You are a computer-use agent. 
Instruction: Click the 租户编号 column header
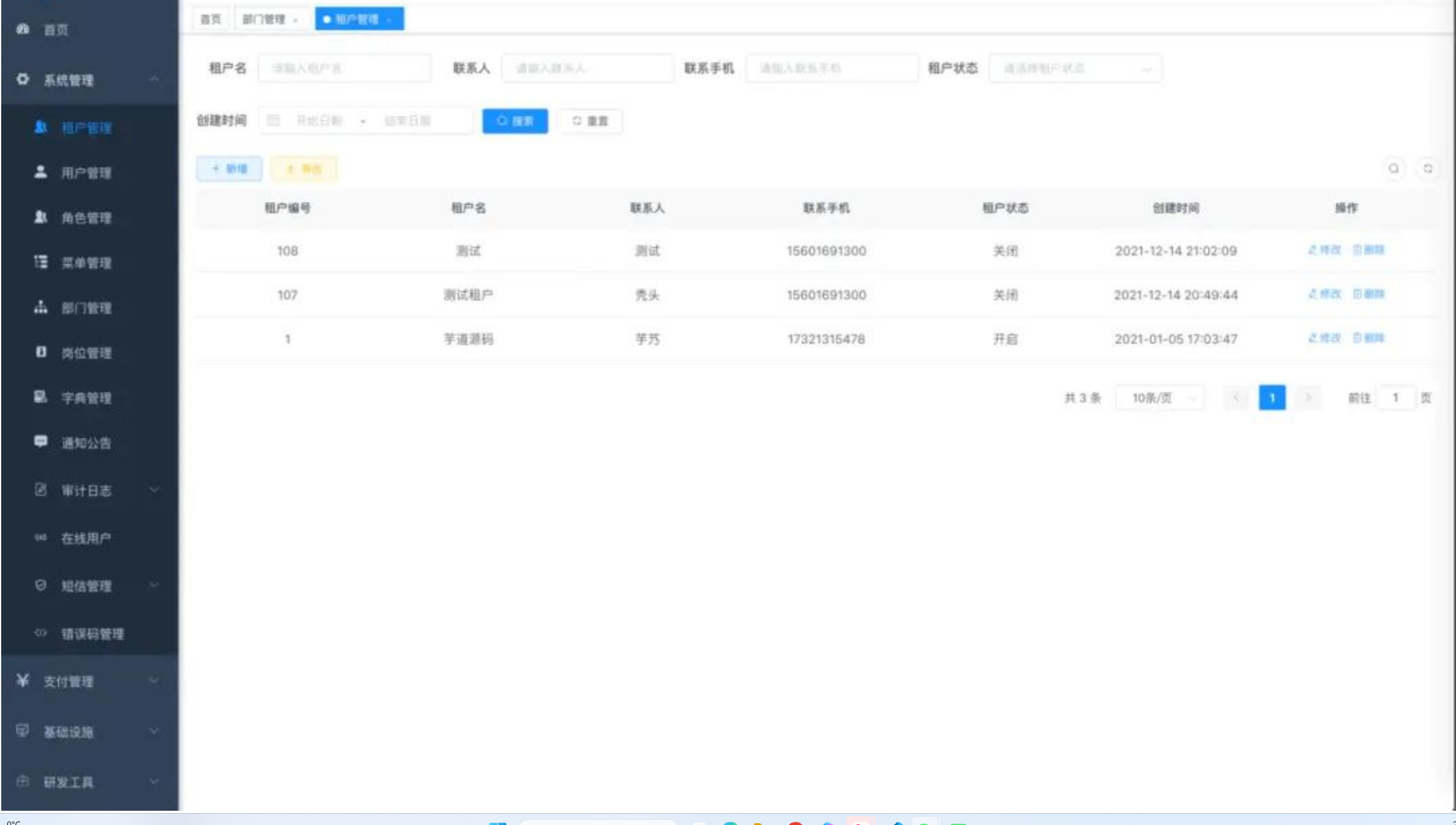[287, 208]
